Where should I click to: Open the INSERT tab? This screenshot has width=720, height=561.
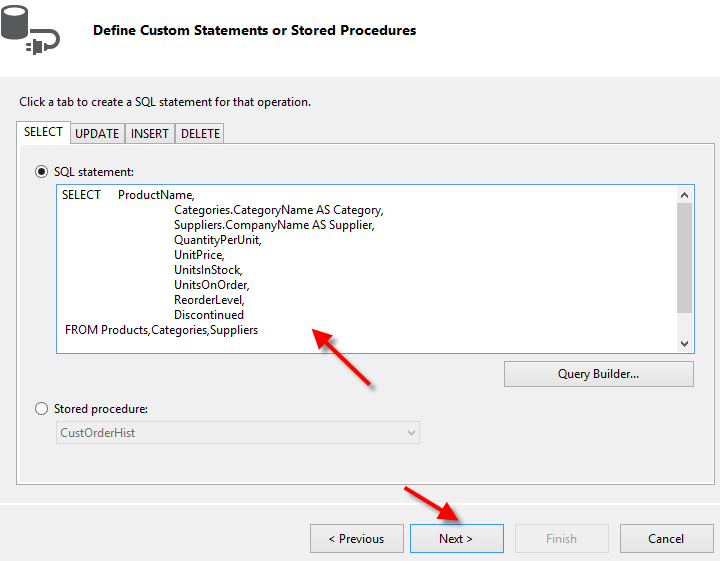click(150, 133)
